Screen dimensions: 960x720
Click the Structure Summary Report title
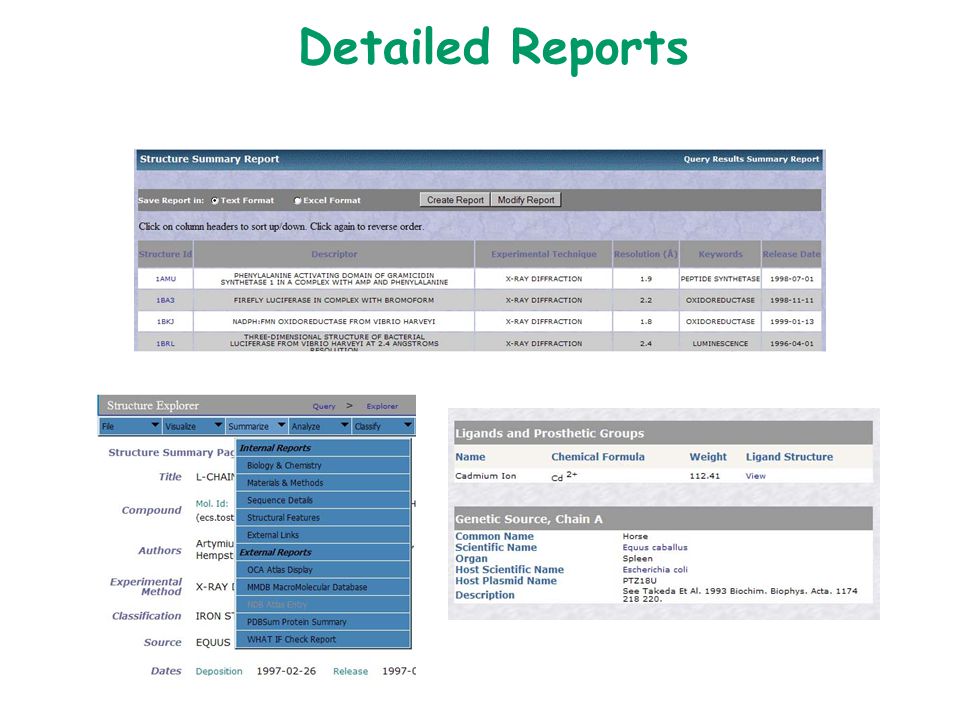click(209, 159)
